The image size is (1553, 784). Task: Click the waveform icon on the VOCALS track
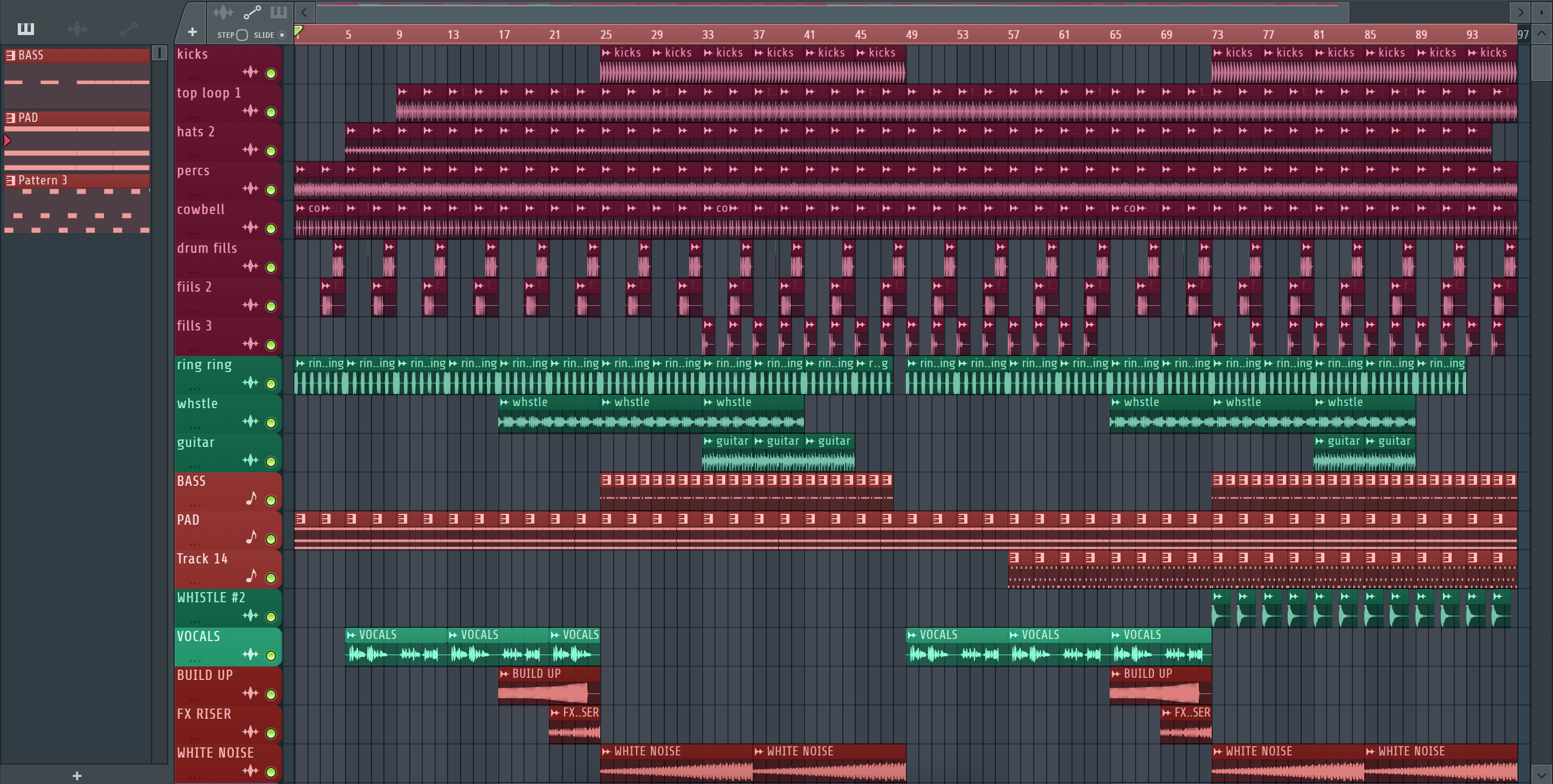pos(250,655)
